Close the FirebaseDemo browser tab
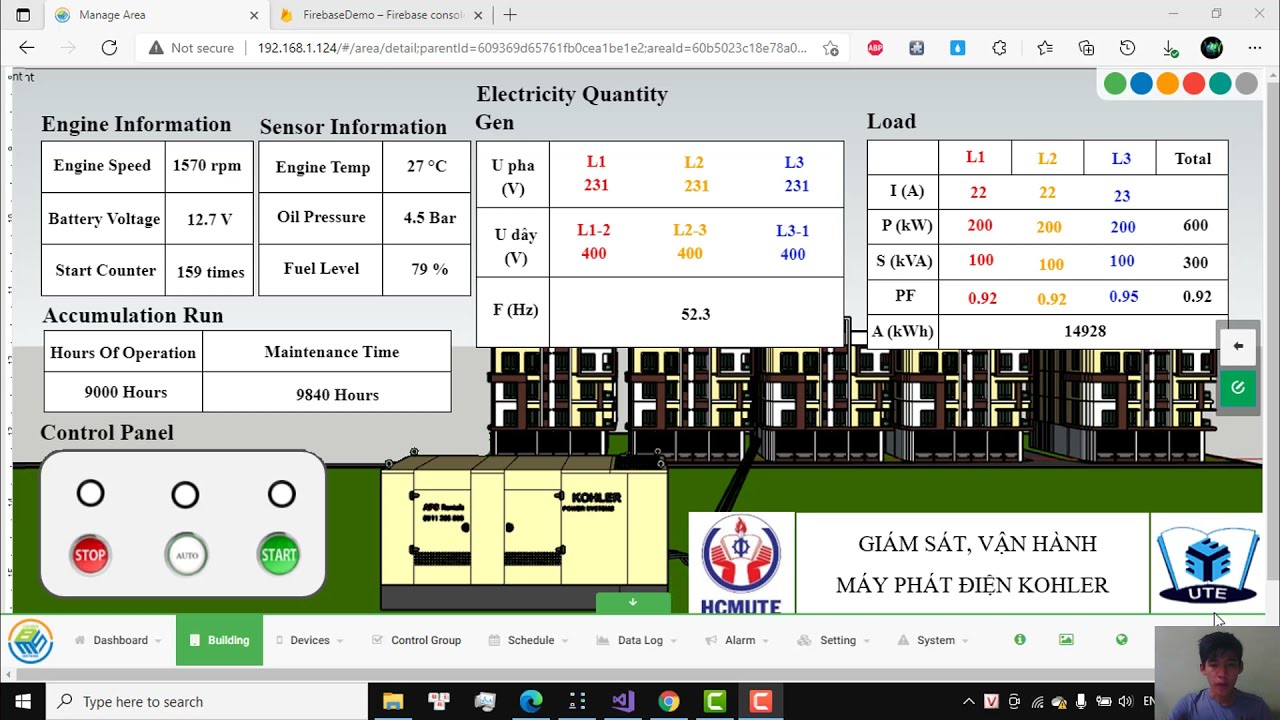The height and width of the screenshot is (720, 1280). coord(478,15)
